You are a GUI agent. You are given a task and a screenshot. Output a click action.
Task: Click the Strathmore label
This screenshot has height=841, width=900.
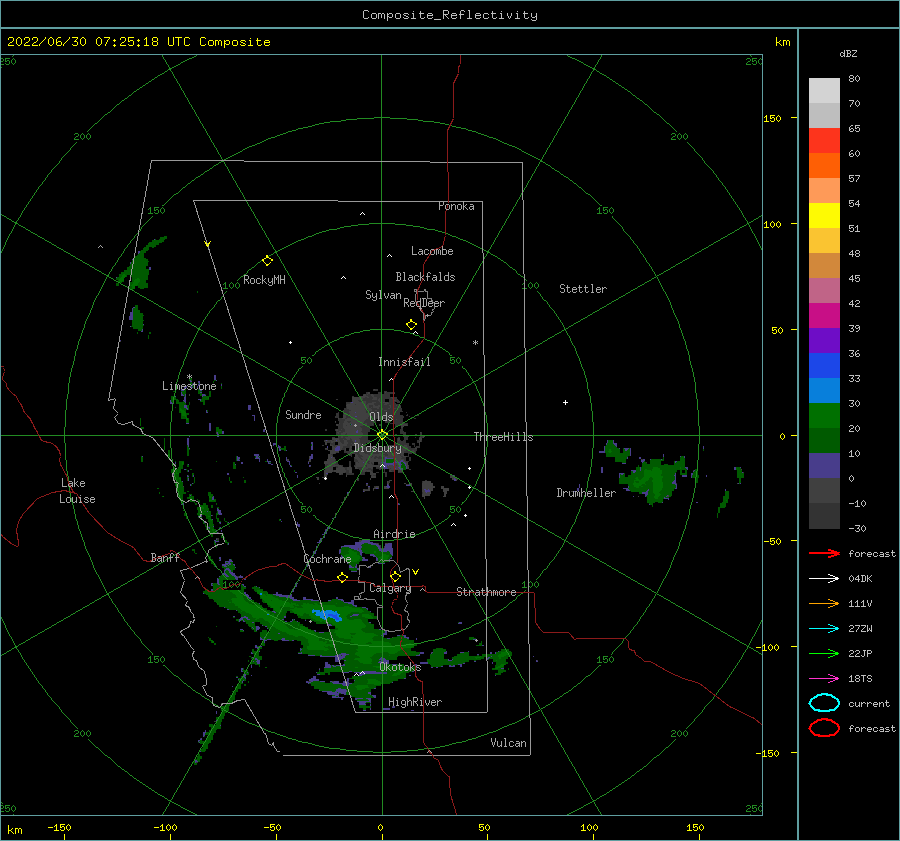486,592
